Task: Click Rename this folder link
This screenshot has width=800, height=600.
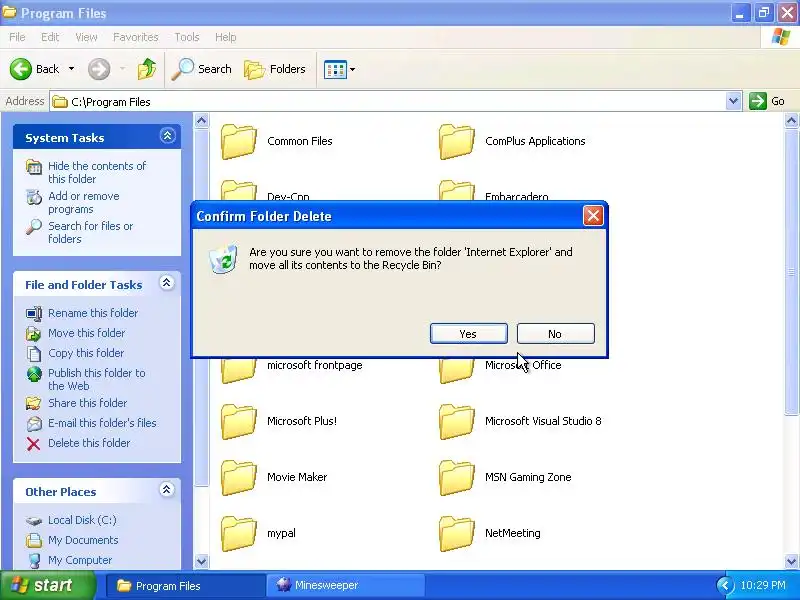Action: click(x=93, y=313)
